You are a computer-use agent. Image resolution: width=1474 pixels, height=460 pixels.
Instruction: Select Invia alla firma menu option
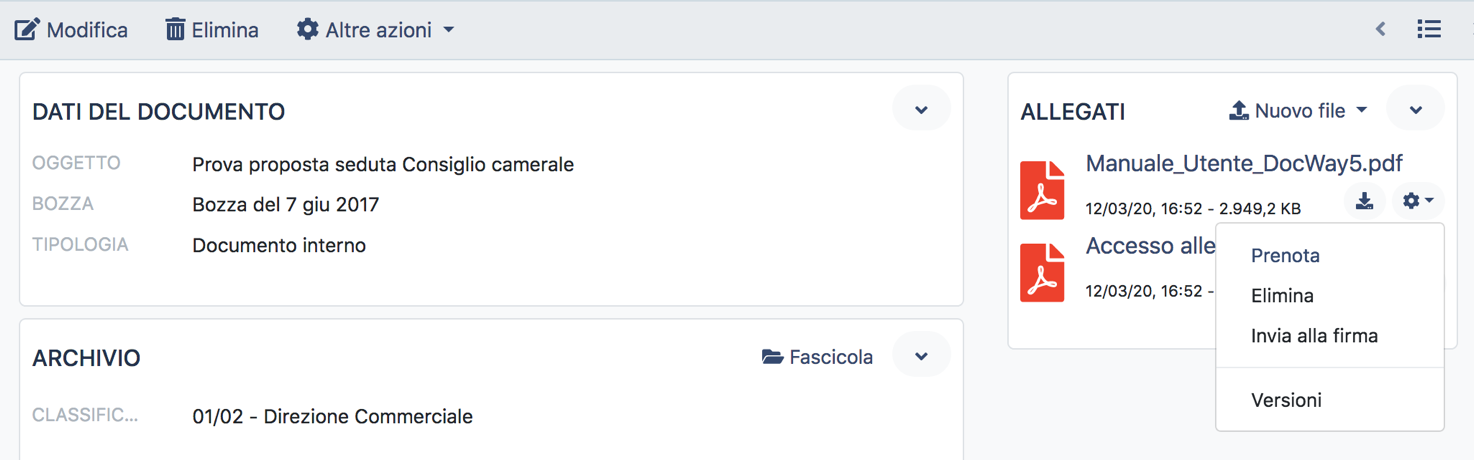1314,336
